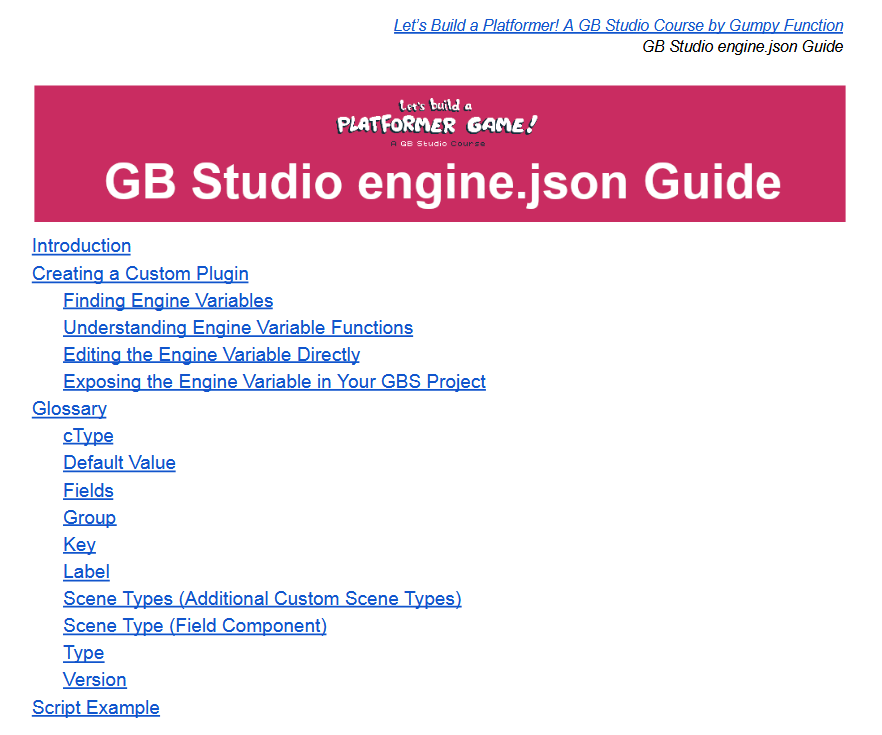
Task: Open the cType glossary entry
Action: (x=88, y=436)
